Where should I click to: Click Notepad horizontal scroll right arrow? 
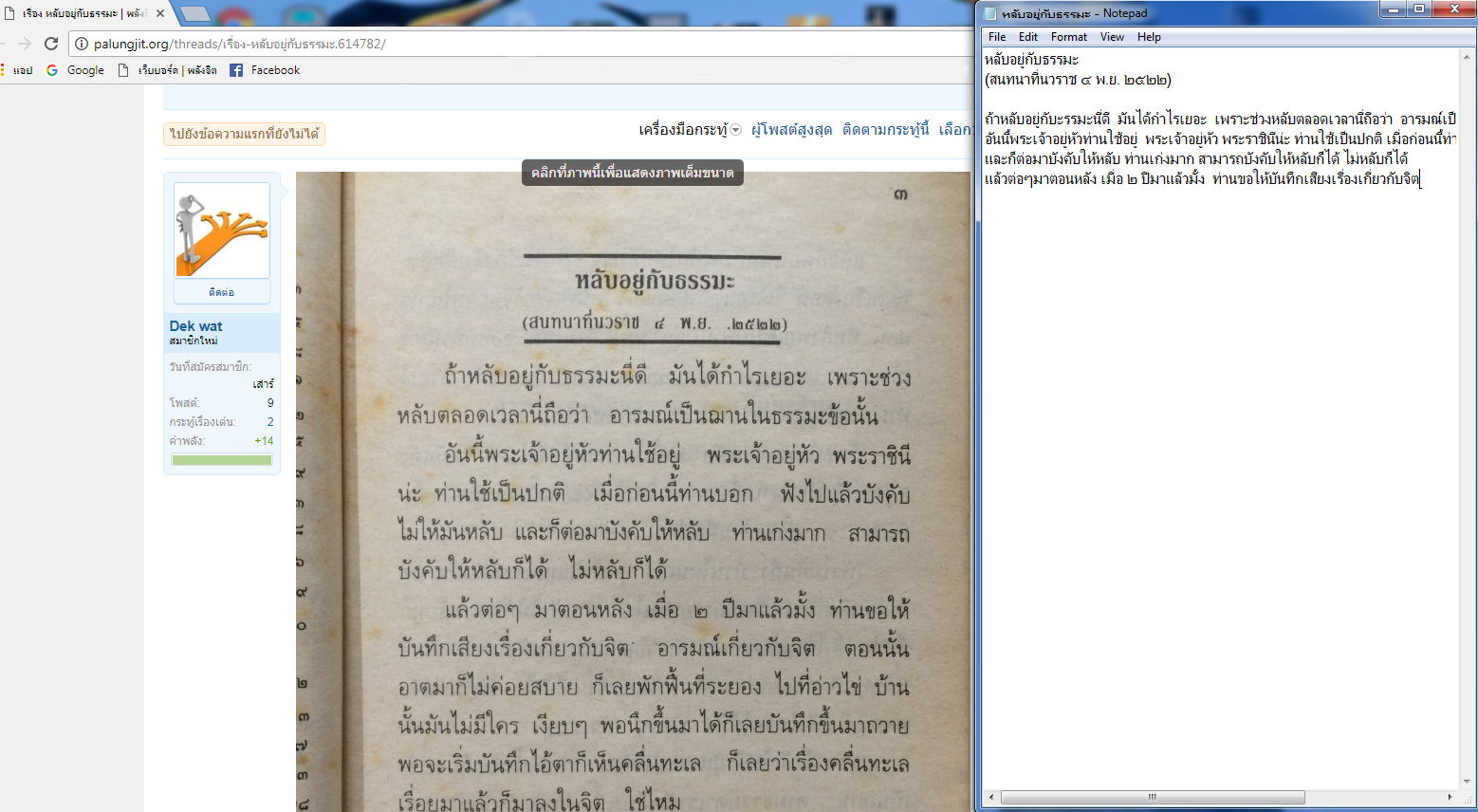[1450, 797]
